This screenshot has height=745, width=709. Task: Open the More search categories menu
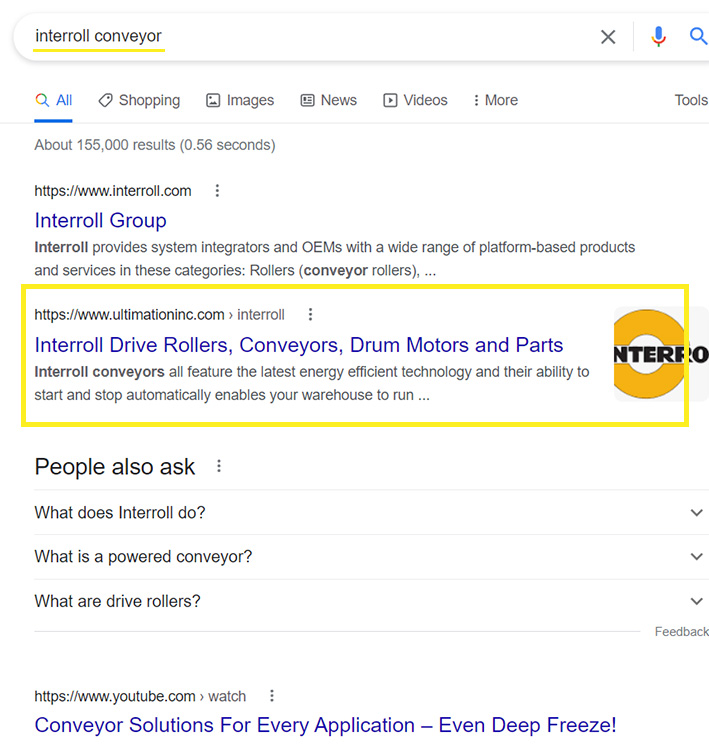tap(495, 100)
